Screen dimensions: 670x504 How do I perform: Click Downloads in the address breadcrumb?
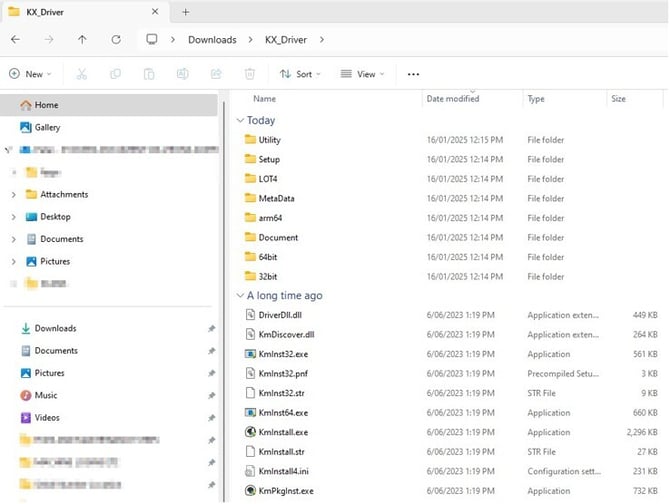(214, 40)
